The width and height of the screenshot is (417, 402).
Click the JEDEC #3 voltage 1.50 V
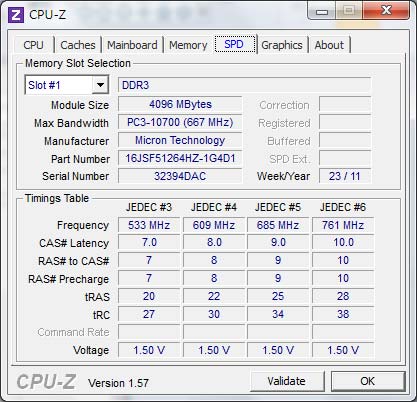pyautogui.click(x=149, y=350)
